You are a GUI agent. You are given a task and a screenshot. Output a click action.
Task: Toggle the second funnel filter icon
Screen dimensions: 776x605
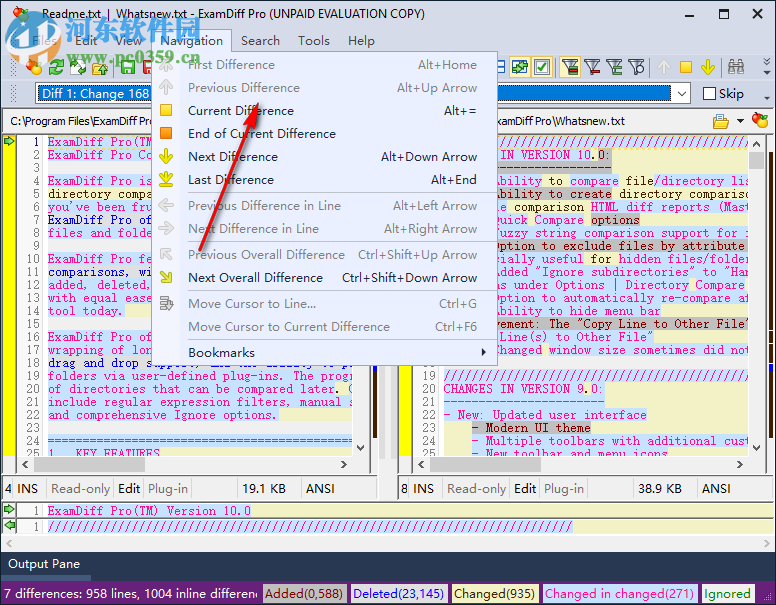(592, 67)
